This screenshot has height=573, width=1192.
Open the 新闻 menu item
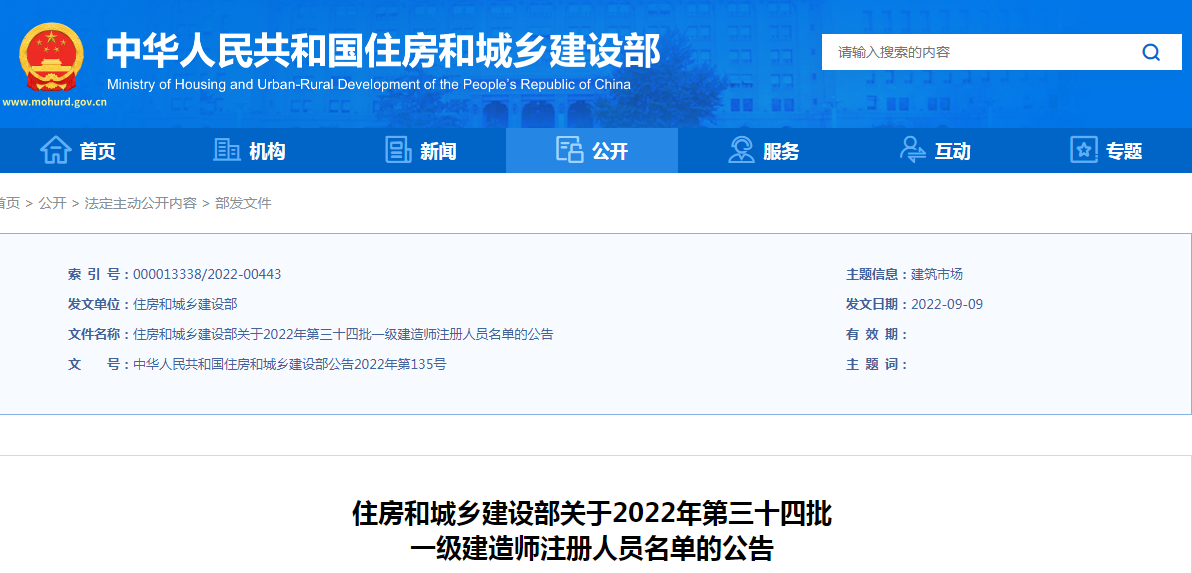click(x=439, y=151)
